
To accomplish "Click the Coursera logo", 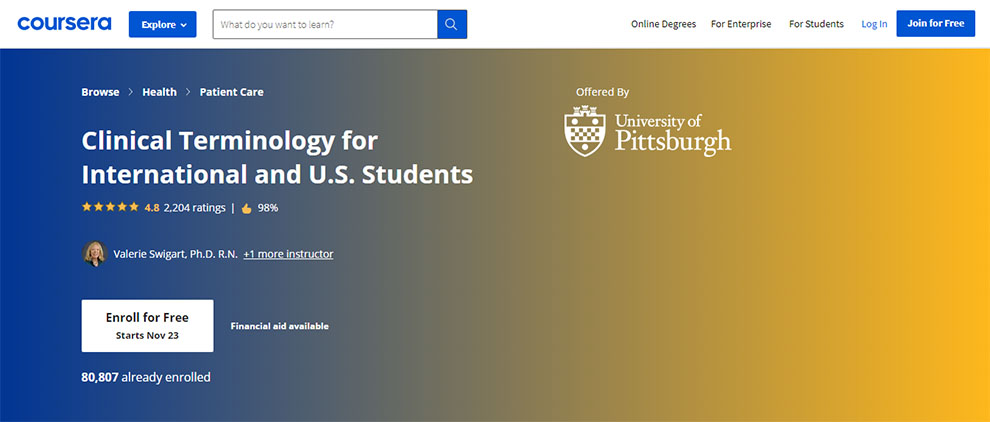I will [x=64, y=24].
